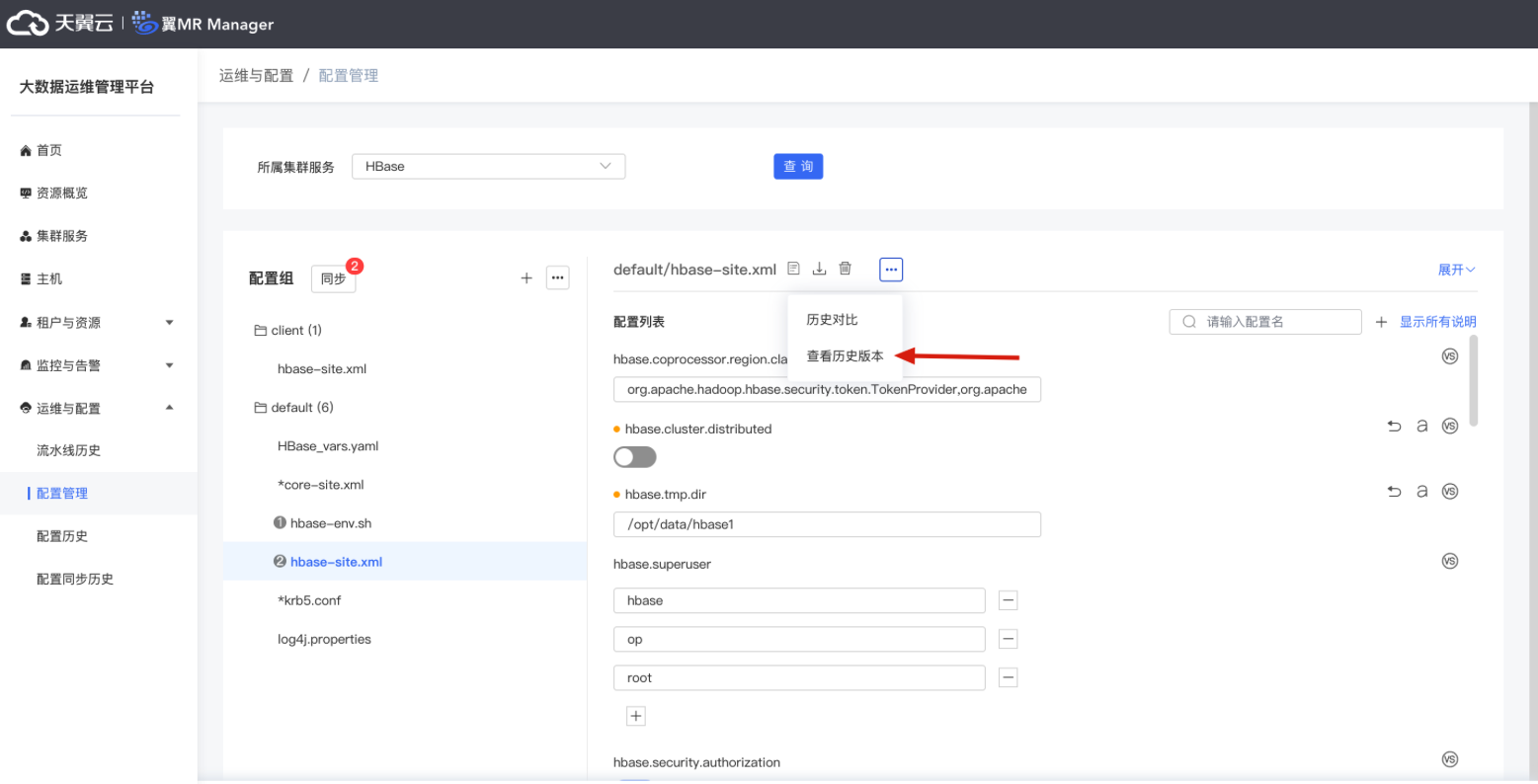The width and height of the screenshot is (1538, 784).
Task: Remove the 'hbase' superuser entry with minus
Action: [x=1009, y=600]
